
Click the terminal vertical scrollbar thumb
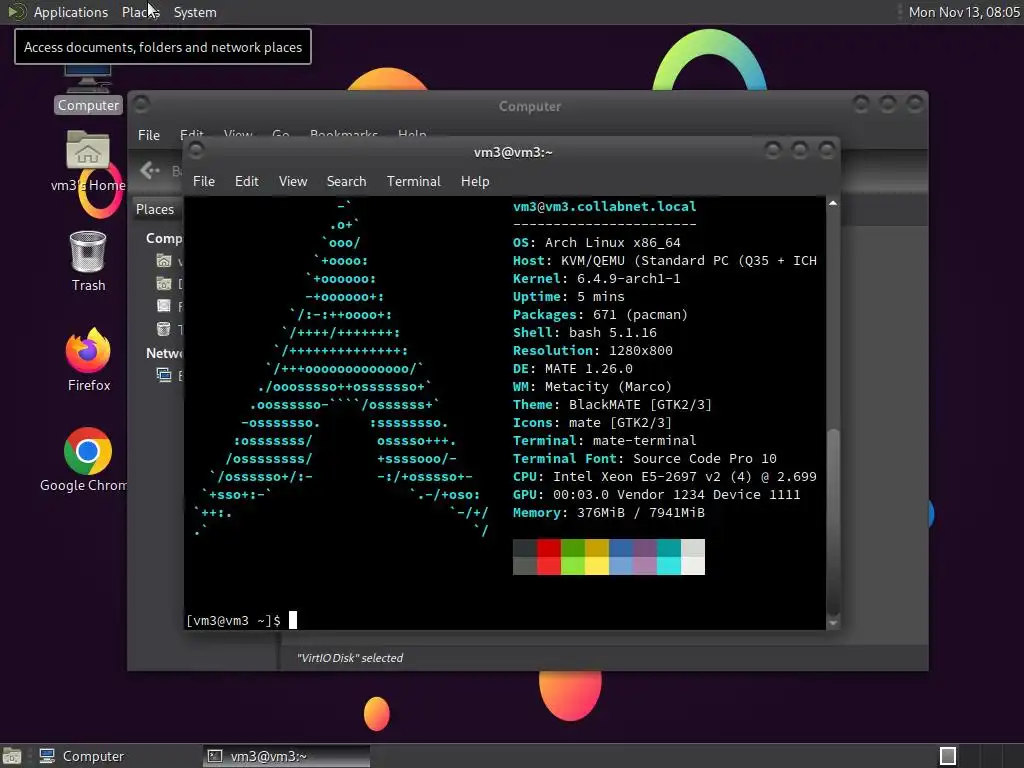click(x=833, y=520)
